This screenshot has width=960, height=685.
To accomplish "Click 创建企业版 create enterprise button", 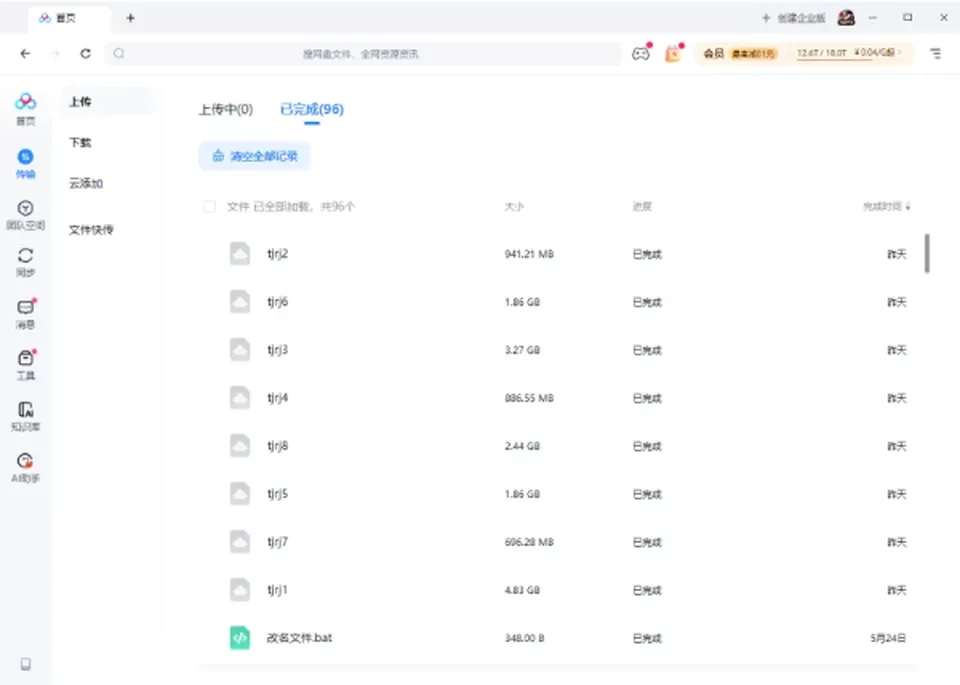I will [x=793, y=18].
